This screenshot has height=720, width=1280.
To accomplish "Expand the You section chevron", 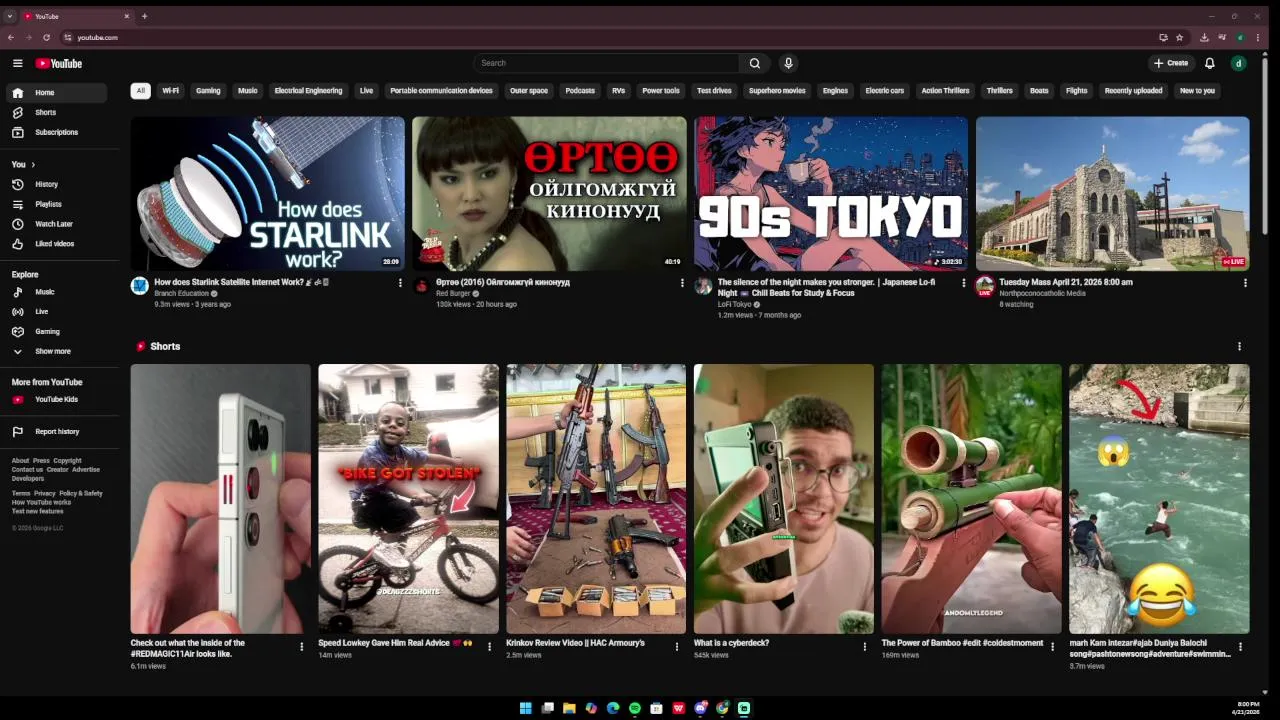I will 33,164.
